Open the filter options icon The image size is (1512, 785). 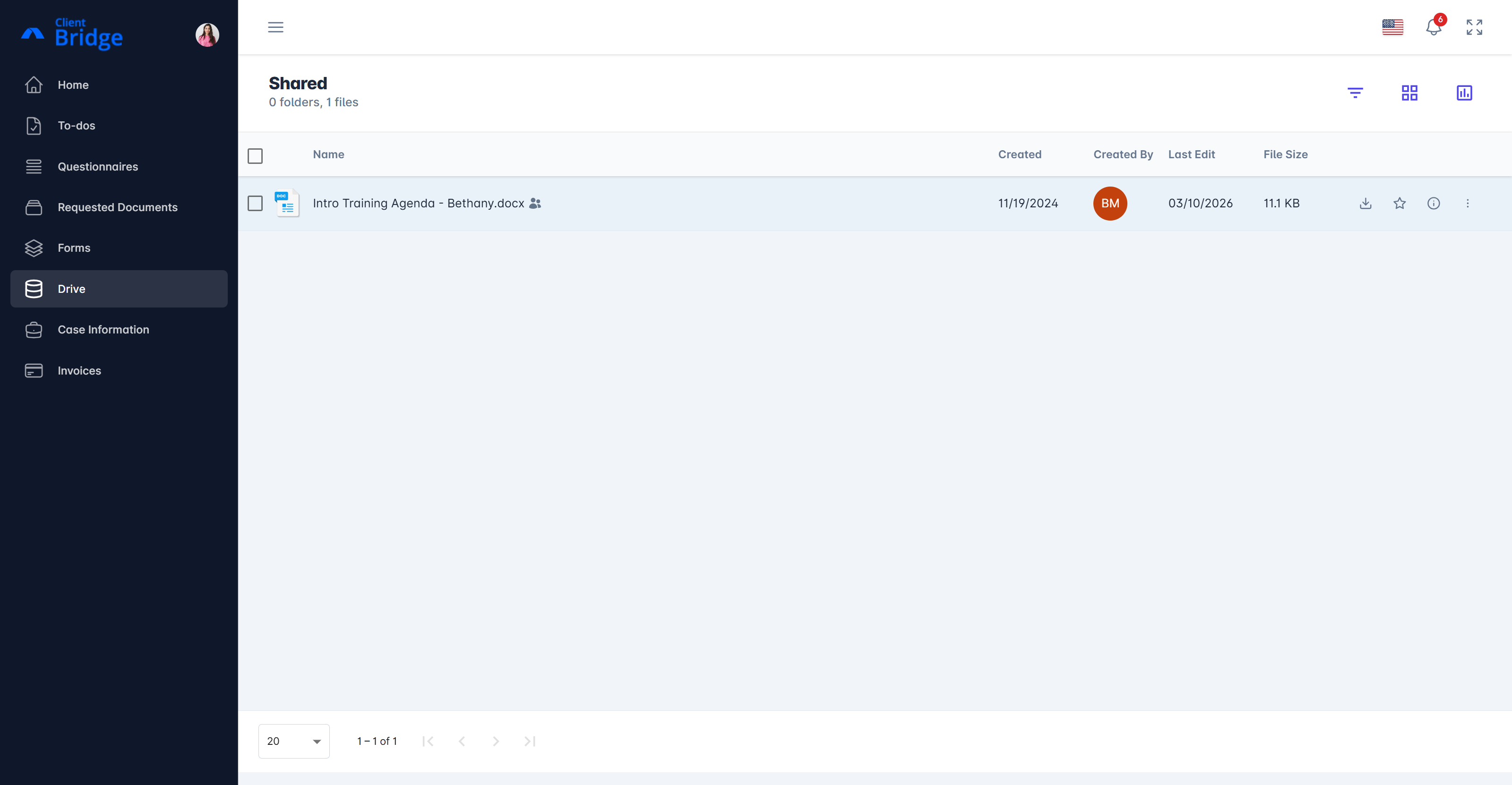tap(1355, 93)
